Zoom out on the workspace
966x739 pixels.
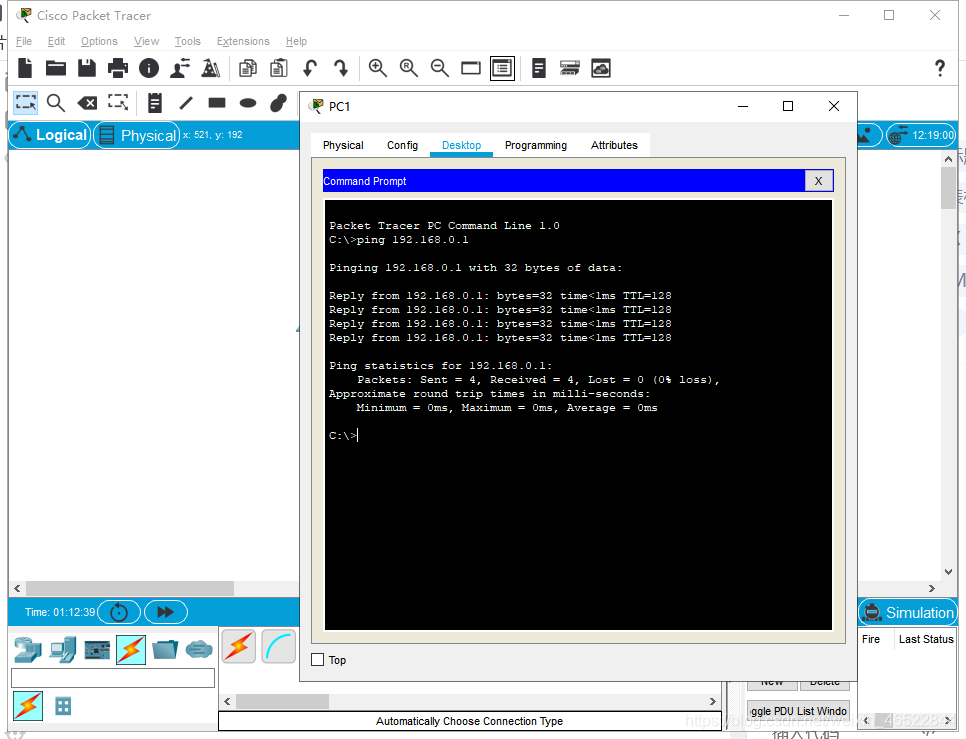[x=439, y=68]
